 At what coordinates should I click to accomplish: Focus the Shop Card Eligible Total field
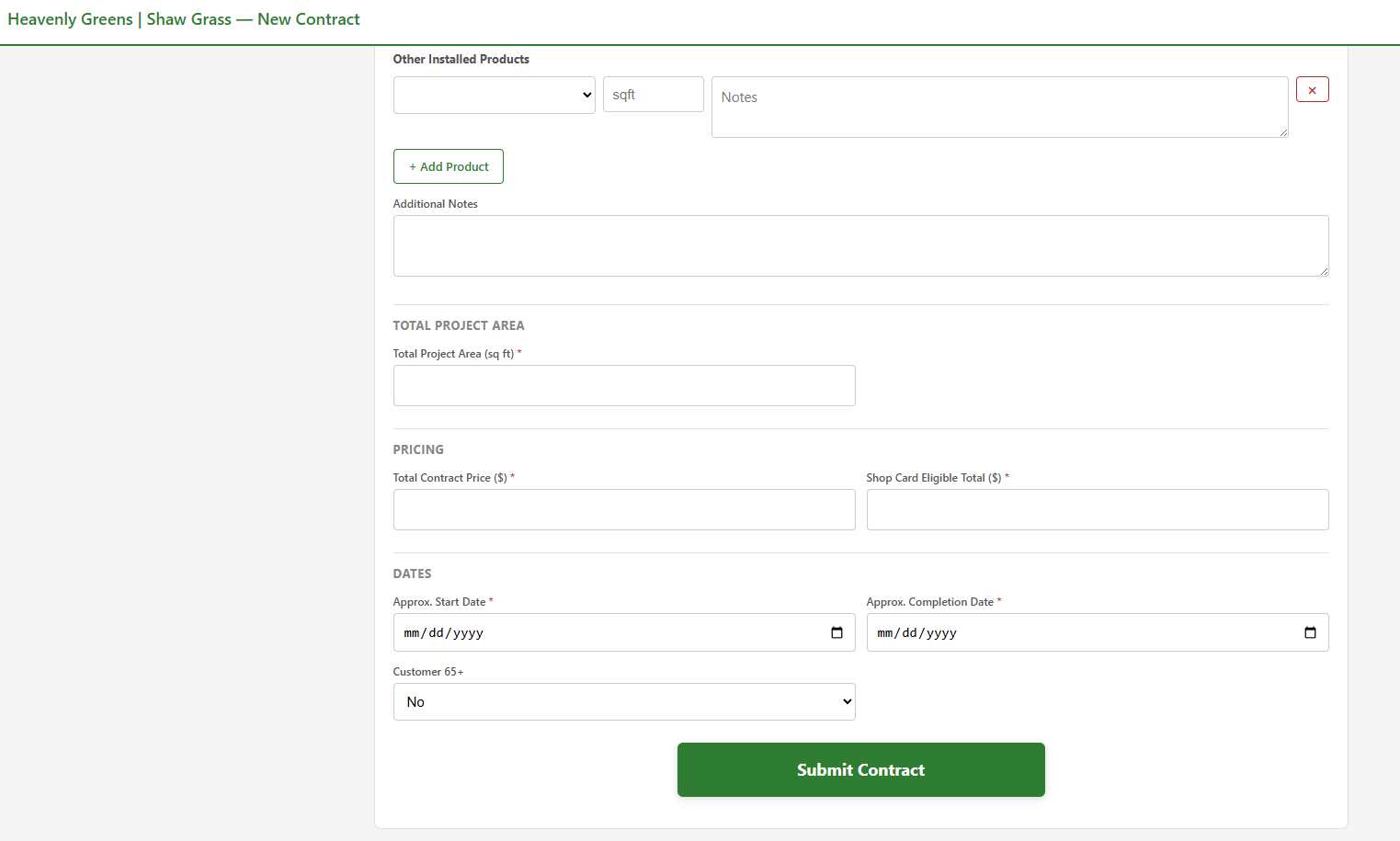click(x=1098, y=509)
